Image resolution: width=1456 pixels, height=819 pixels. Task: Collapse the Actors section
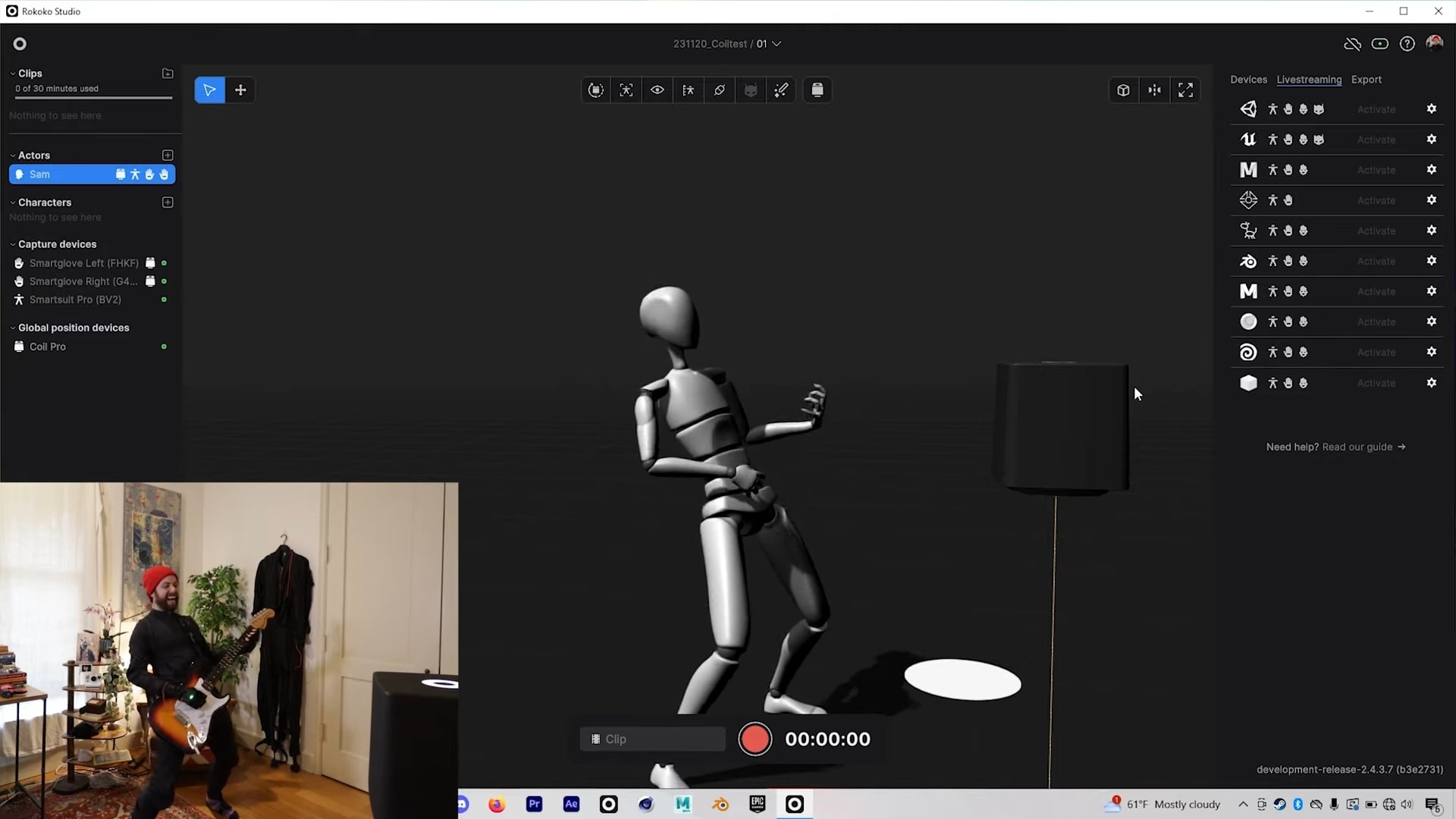click(x=14, y=155)
